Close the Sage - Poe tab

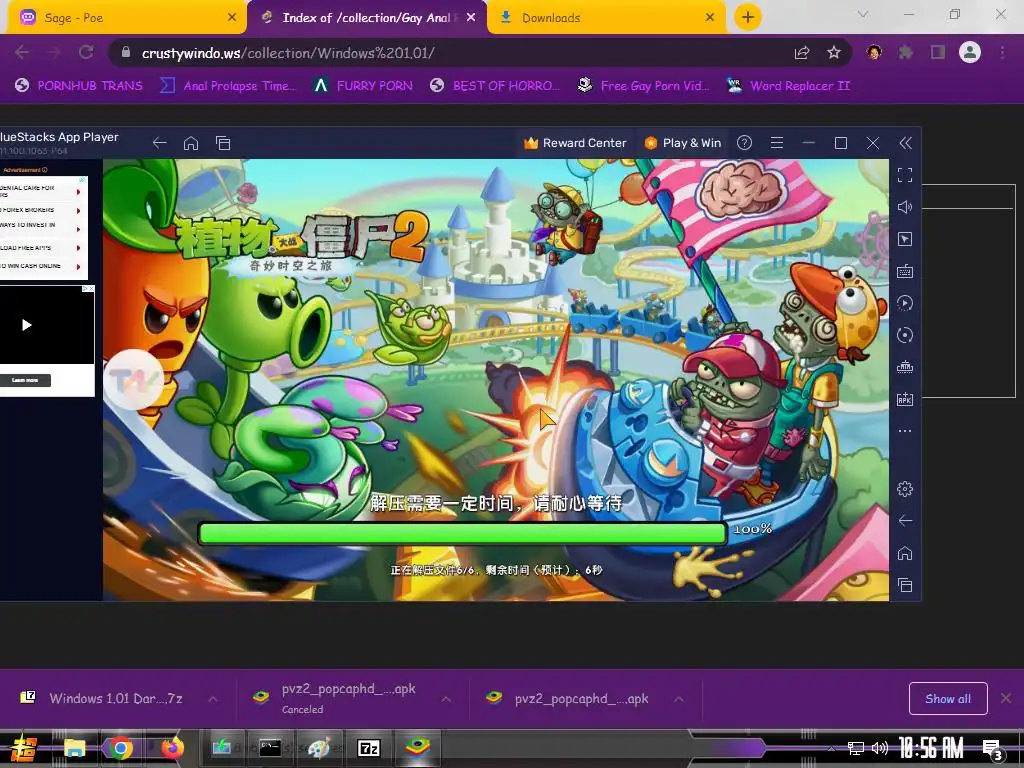coord(232,18)
